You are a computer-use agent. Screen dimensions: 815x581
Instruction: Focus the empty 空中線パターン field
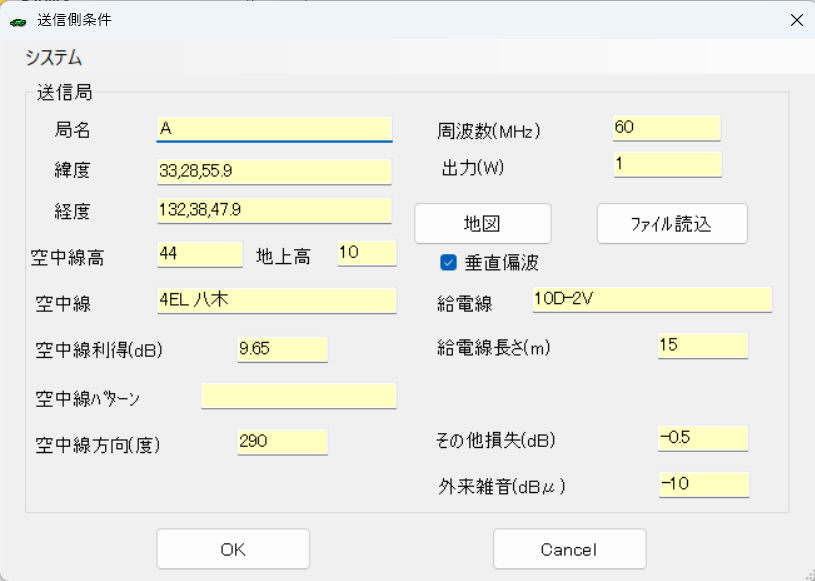298,396
